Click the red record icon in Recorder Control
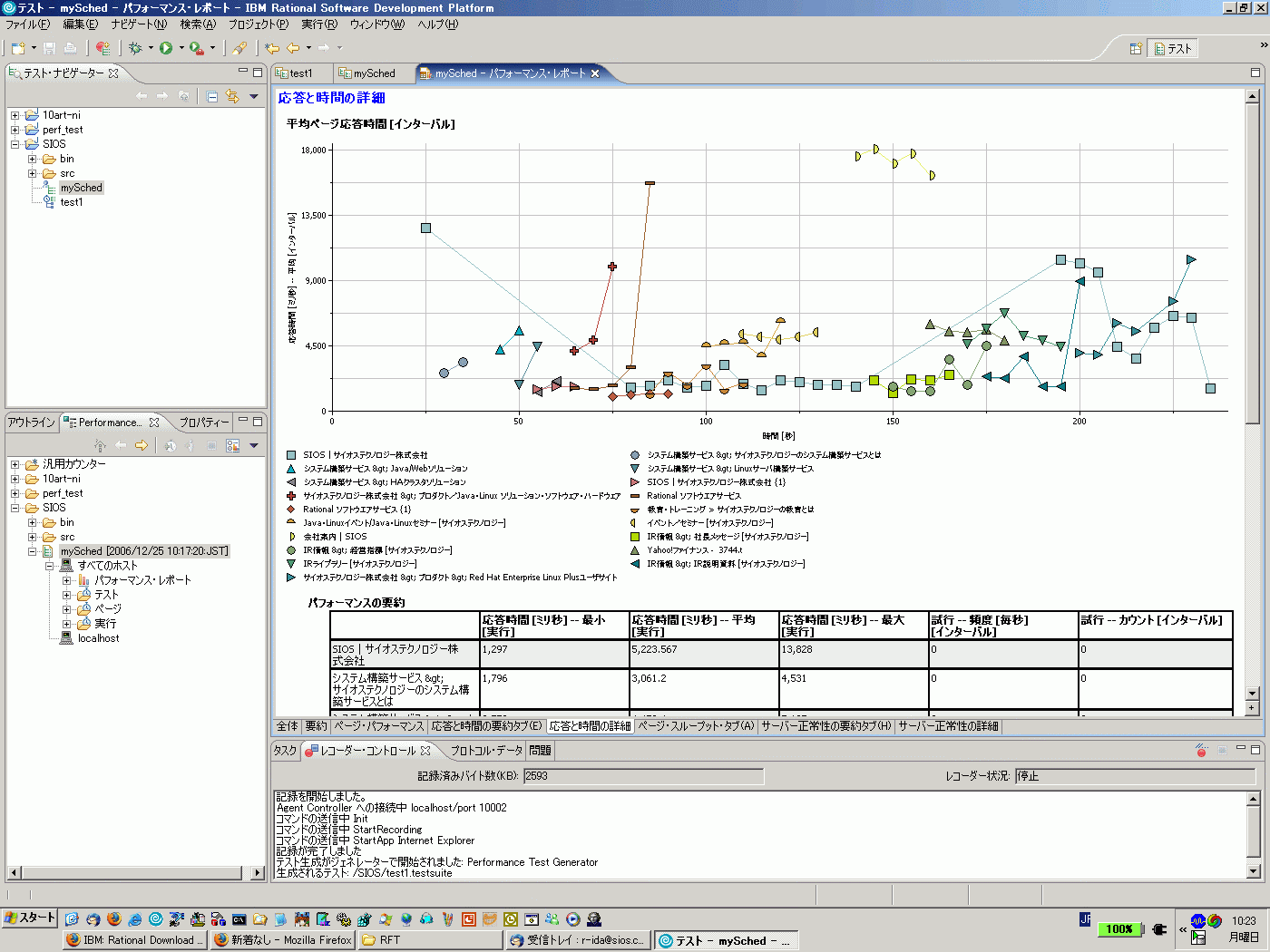The height and width of the screenshot is (952, 1270). tap(1201, 751)
